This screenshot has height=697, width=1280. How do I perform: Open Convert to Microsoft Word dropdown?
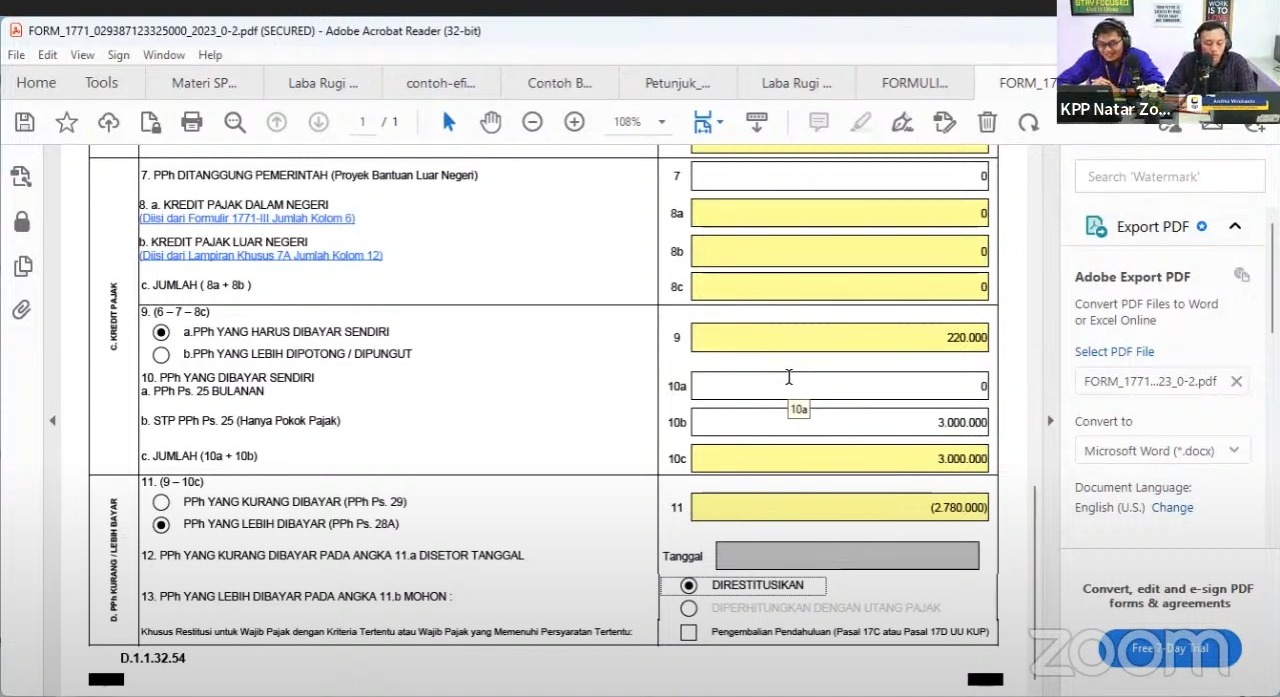tap(1161, 451)
